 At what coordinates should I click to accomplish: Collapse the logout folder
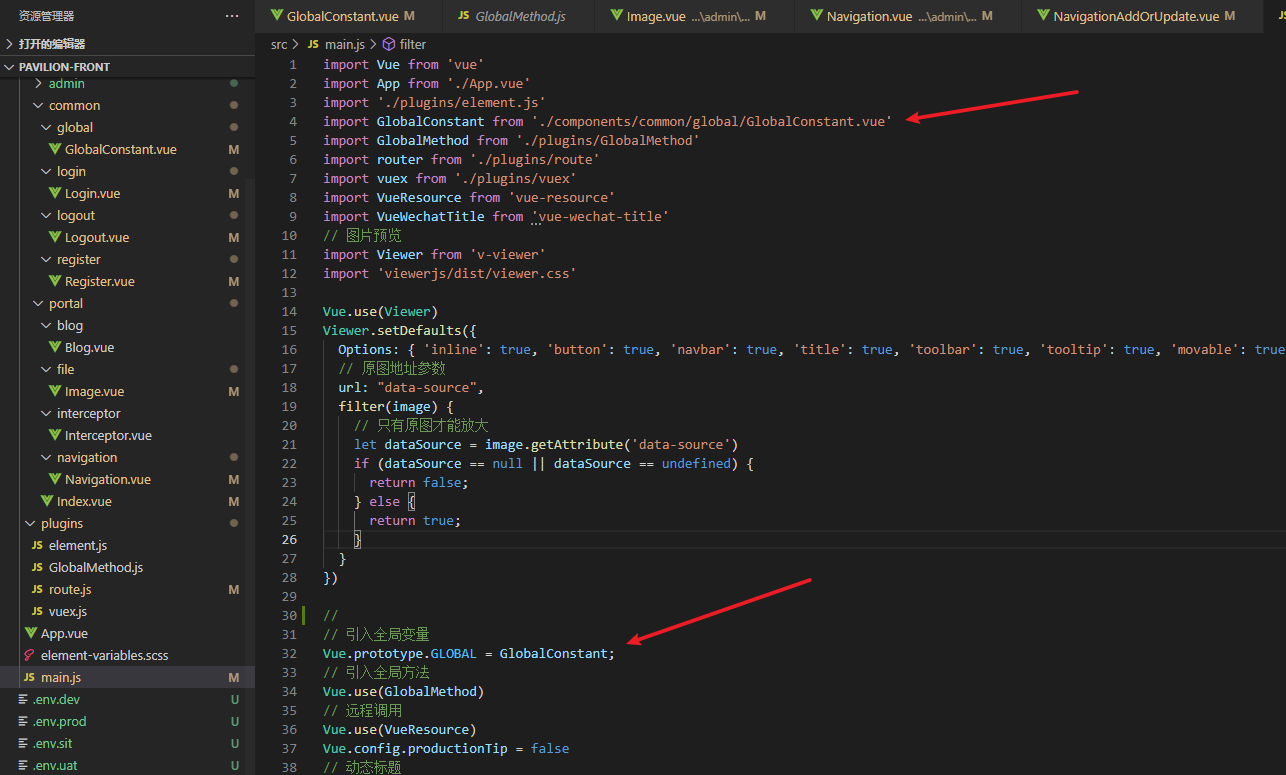pos(47,215)
